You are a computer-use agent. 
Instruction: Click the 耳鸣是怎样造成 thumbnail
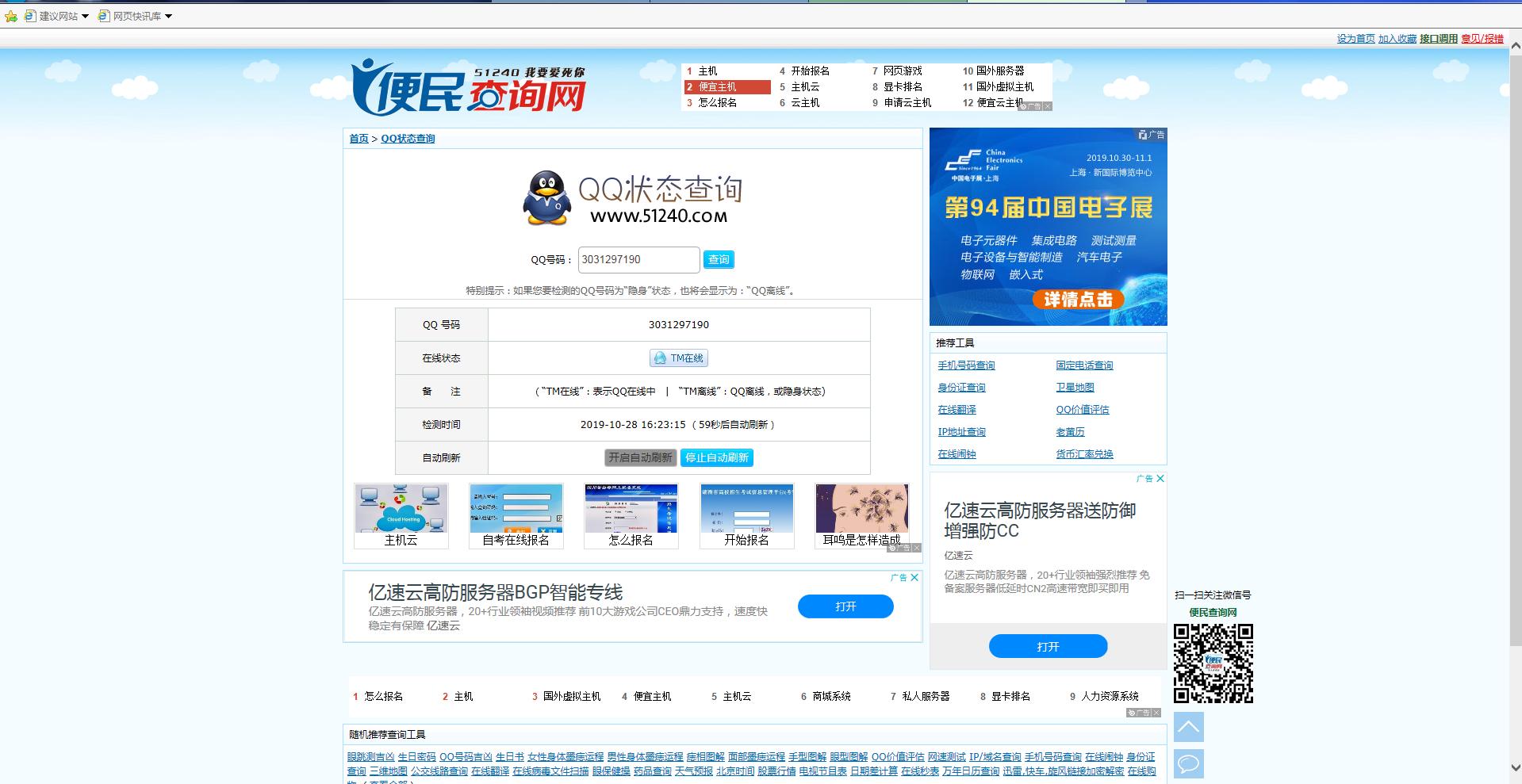tap(862, 516)
